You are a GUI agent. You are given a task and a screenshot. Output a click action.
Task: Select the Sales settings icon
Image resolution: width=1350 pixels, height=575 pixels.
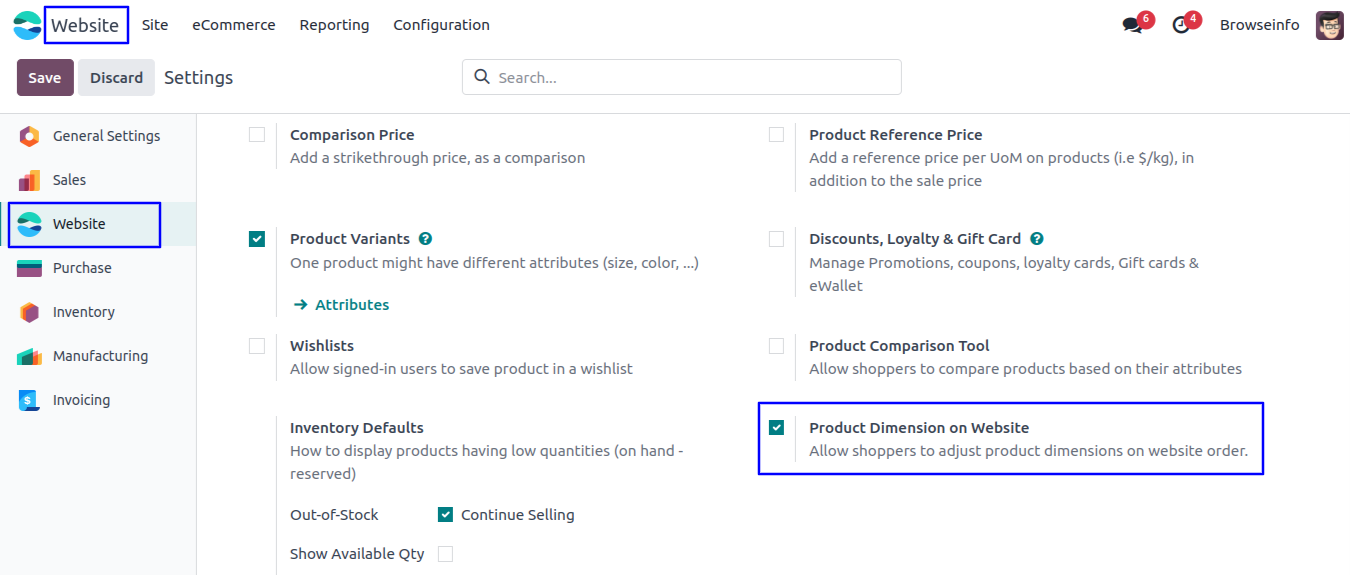tap(30, 180)
